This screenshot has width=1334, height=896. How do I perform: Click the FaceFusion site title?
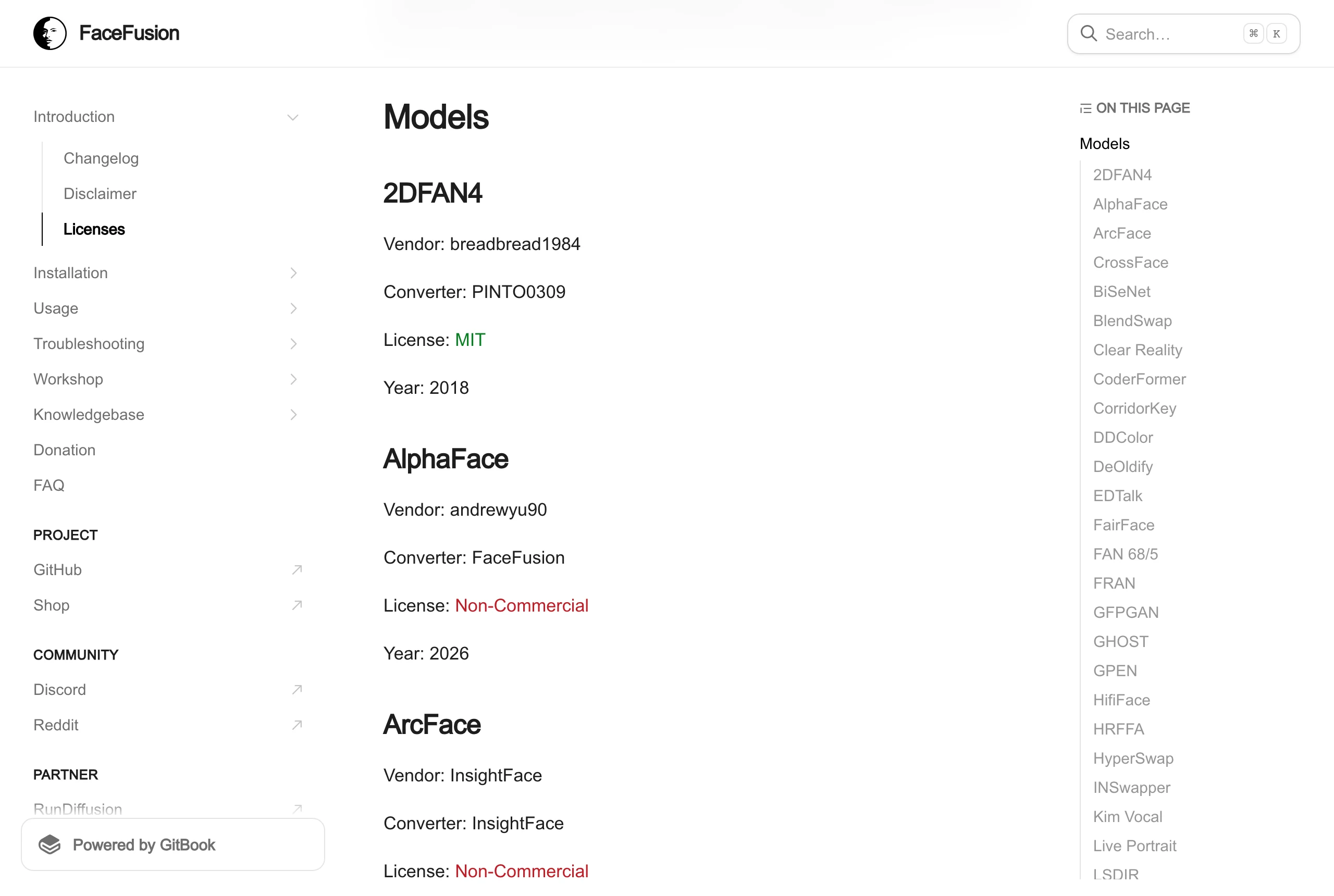tap(129, 33)
